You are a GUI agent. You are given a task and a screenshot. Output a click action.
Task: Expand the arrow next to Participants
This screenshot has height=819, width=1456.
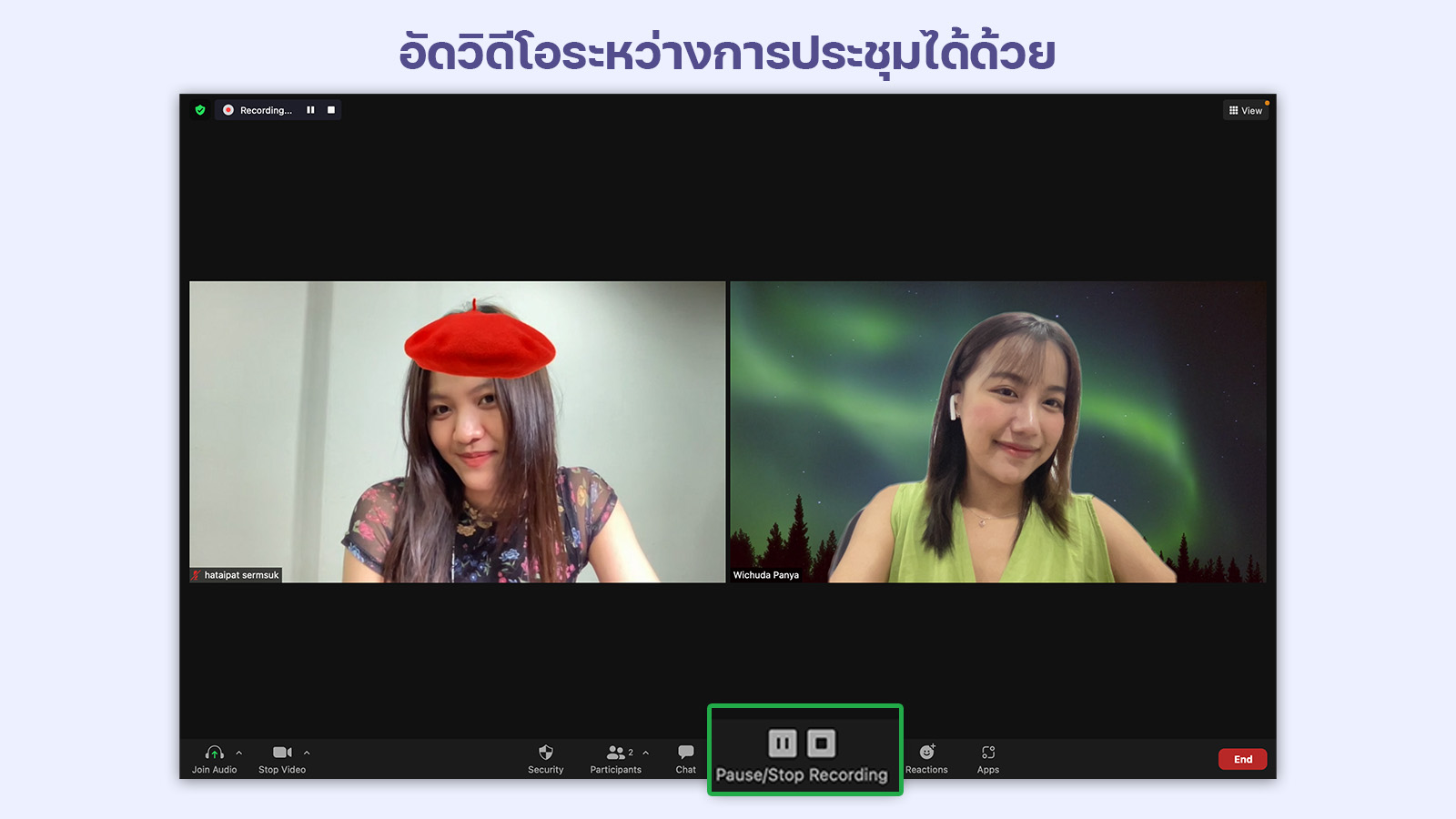tap(646, 753)
